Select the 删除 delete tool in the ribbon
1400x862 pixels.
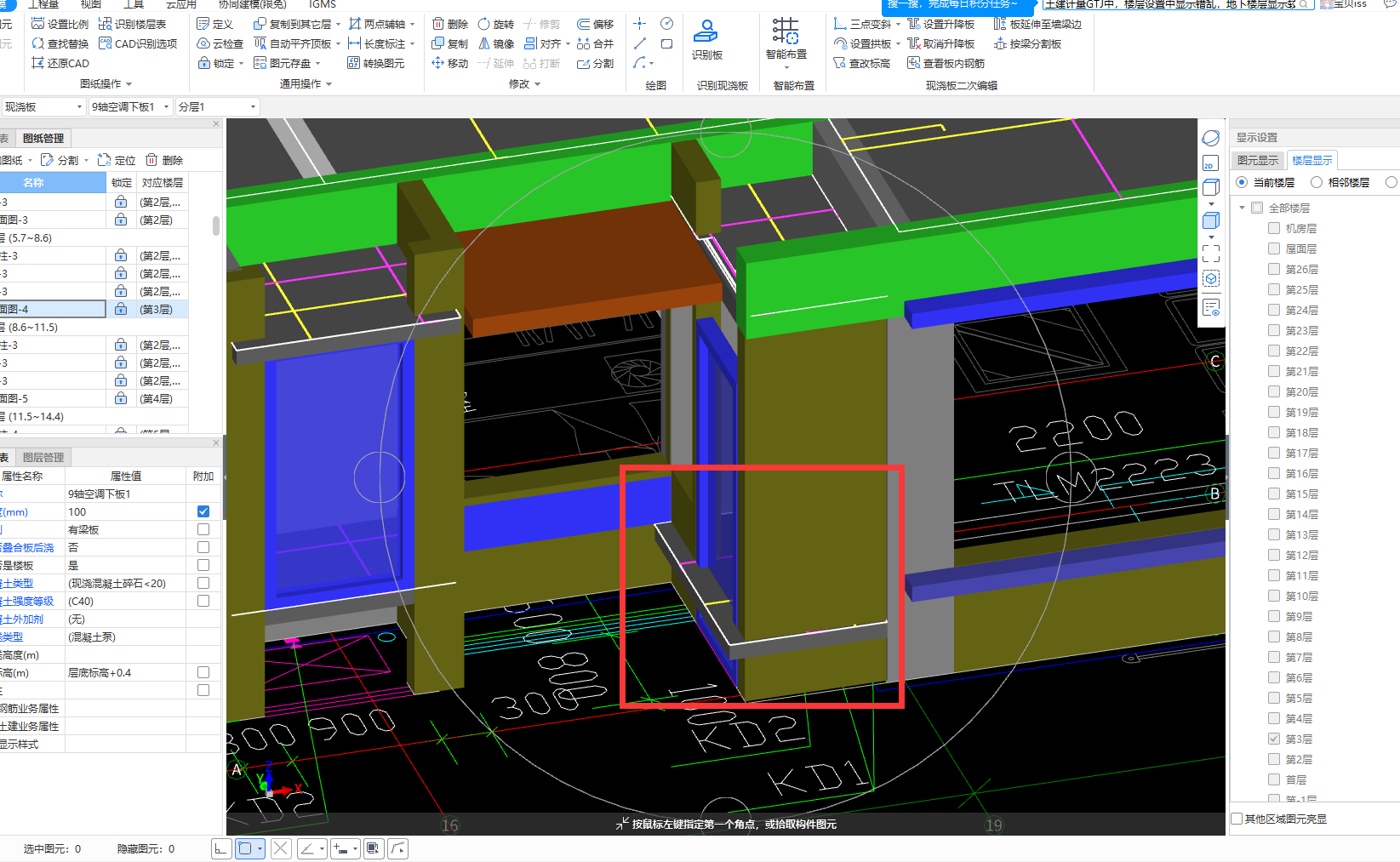click(x=449, y=24)
